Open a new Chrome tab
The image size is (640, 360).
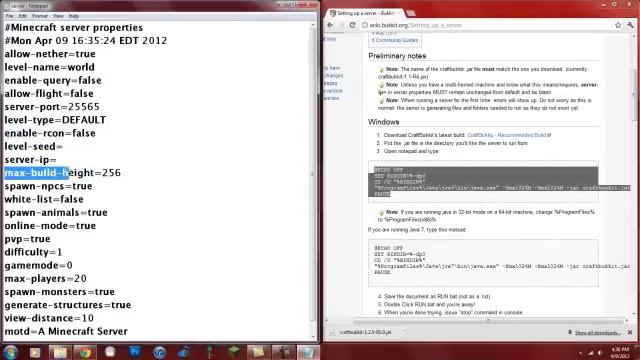click(x=411, y=13)
